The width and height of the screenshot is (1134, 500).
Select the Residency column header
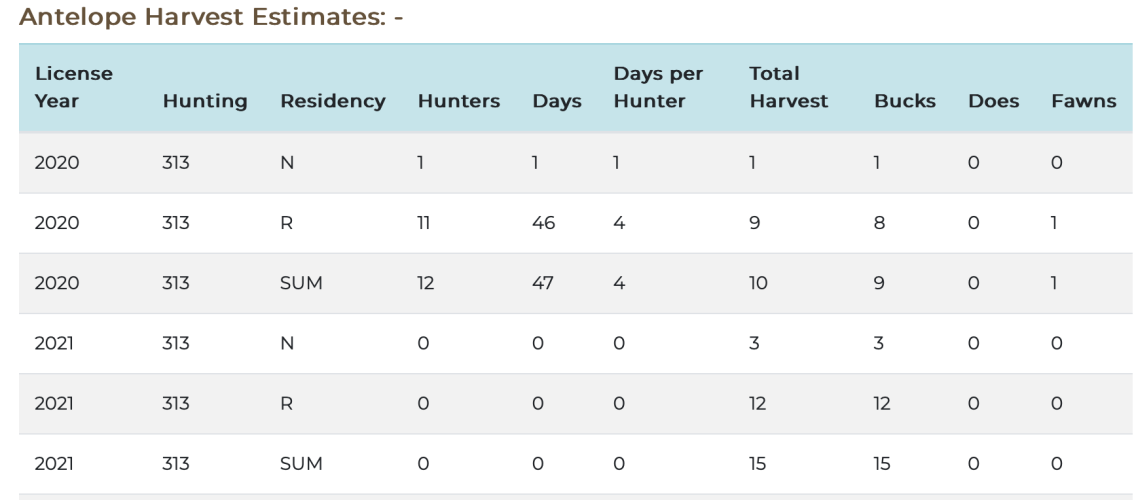(x=334, y=102)
